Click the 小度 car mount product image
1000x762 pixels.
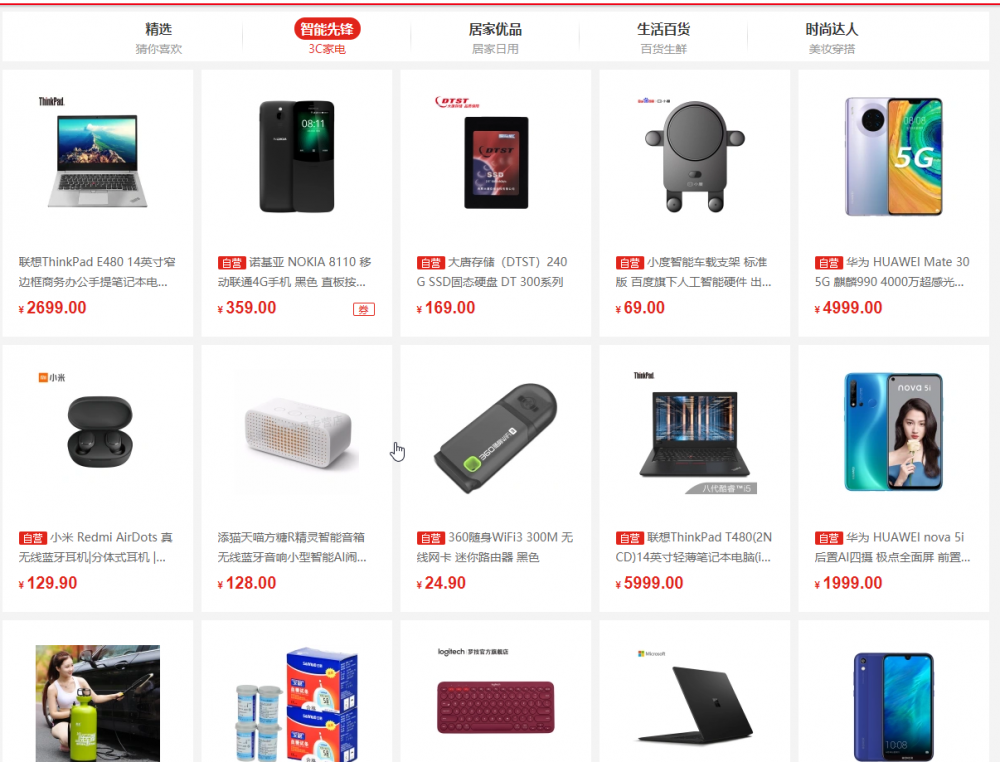click(x=695, y=156)
